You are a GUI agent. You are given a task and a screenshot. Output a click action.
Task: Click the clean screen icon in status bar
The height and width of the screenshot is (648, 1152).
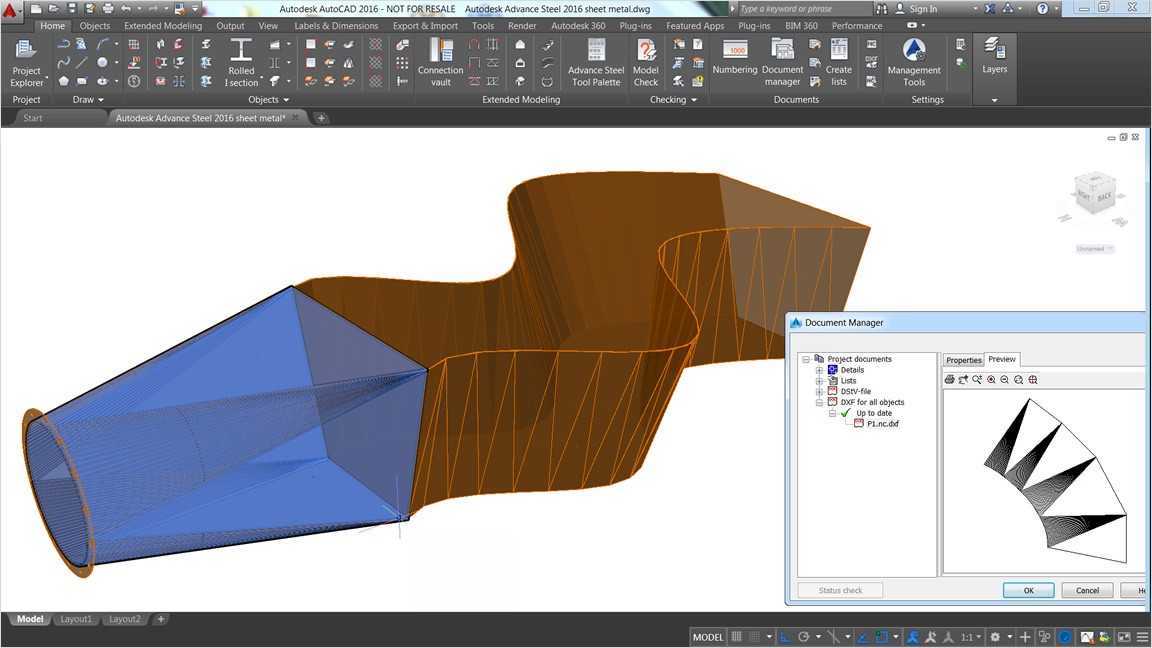click(1123, 637)
